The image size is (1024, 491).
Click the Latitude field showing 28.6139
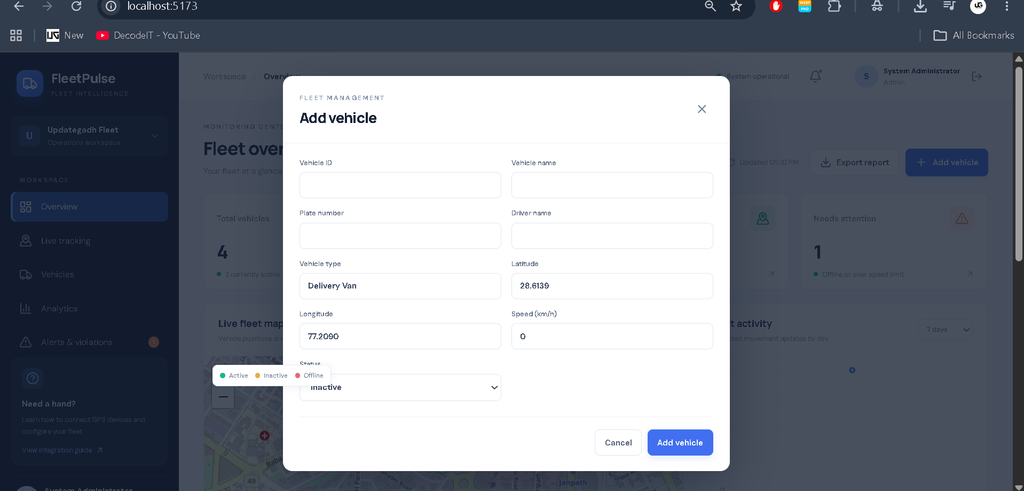point(612,286)
